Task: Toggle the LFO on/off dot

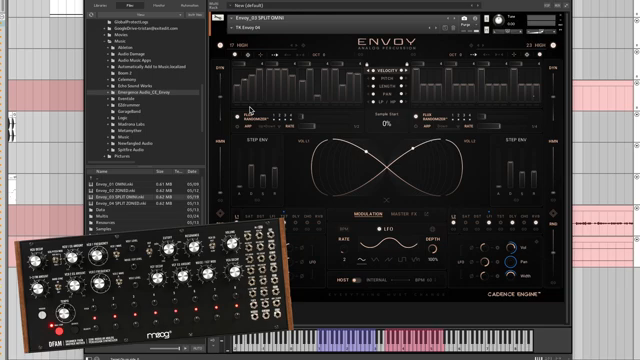Action: (379, 229)
